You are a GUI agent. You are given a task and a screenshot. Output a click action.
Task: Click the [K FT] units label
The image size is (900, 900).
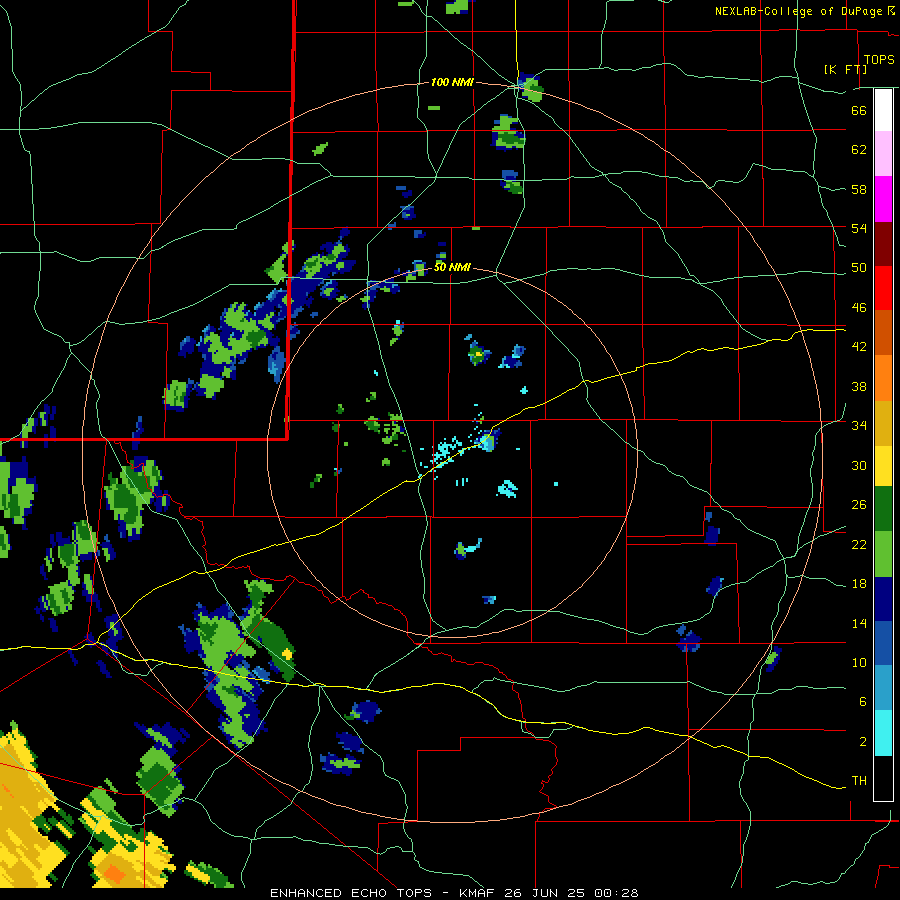tap(845, 69)
